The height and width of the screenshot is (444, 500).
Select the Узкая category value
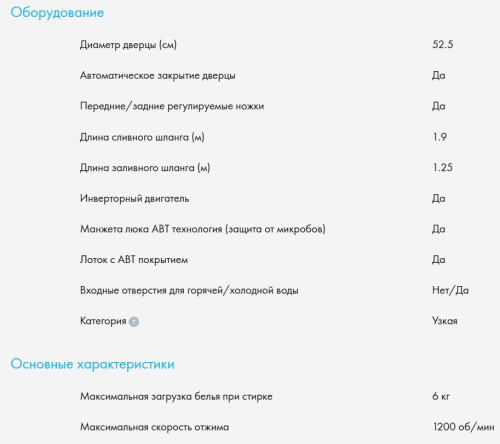(x=445, y=321)
